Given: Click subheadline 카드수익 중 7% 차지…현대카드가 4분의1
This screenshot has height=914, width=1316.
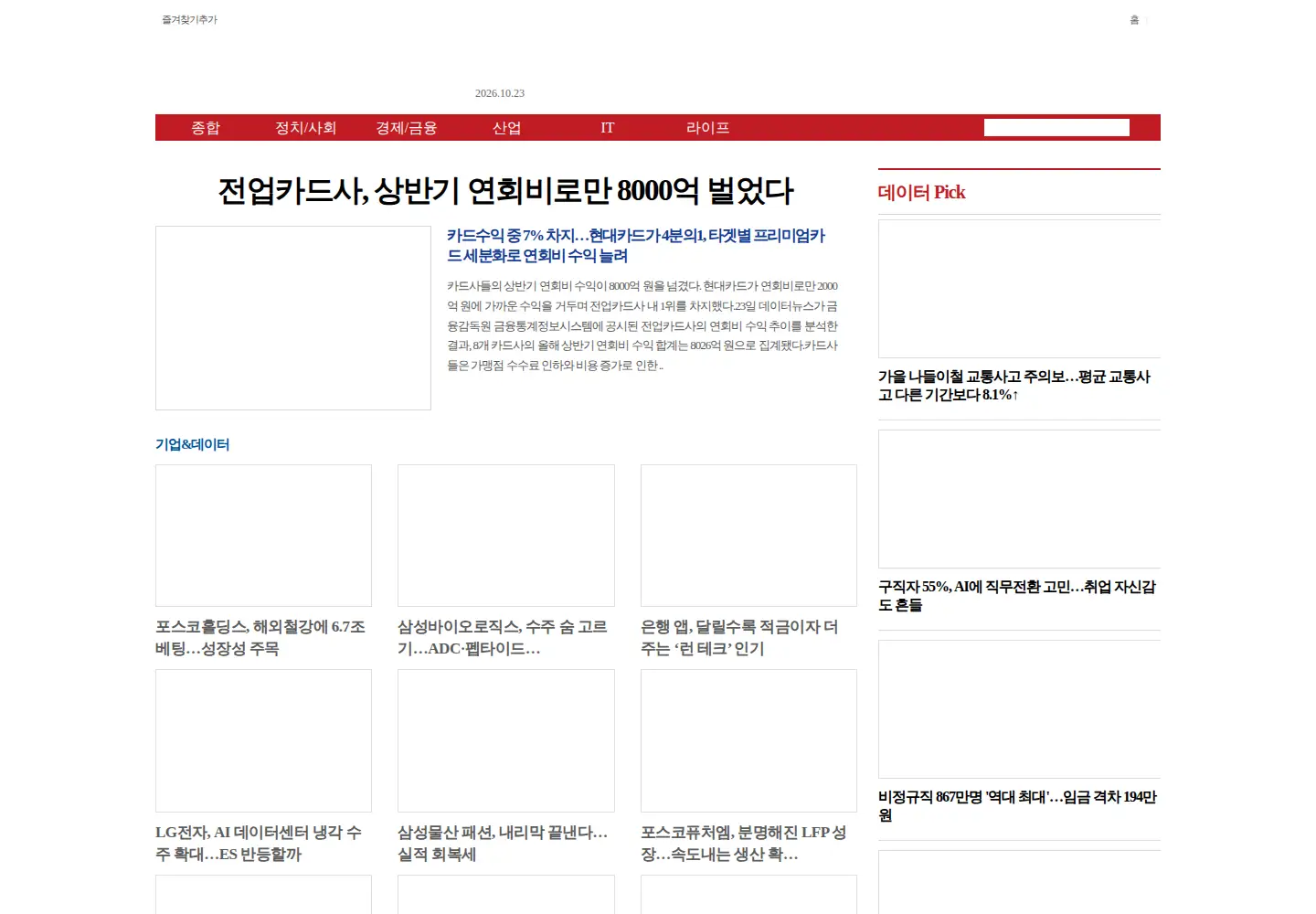Looking at the screenshot, I should [636, 246].
